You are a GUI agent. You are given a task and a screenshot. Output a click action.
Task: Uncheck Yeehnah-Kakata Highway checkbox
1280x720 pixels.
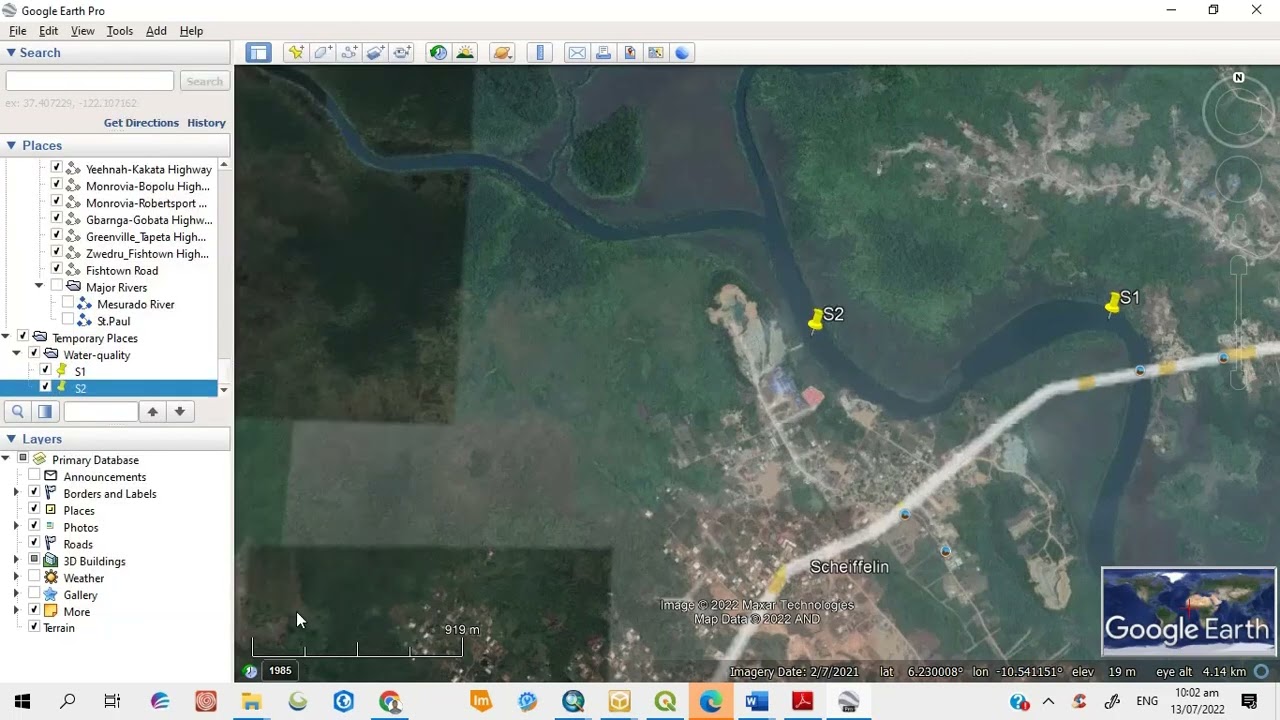pyautogui.click(x=56, y=169)
